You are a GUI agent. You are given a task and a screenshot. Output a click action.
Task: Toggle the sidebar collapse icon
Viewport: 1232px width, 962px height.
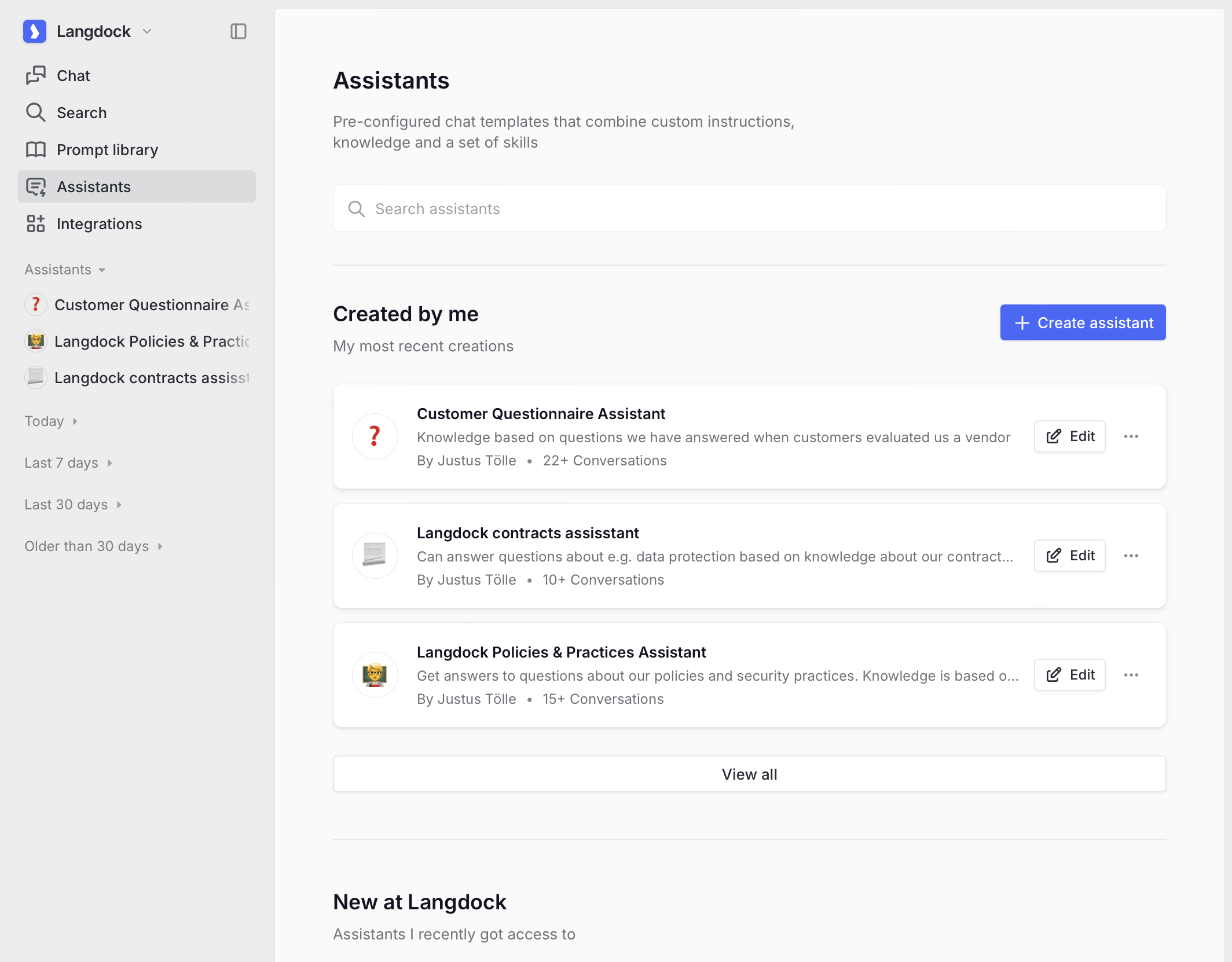click(x=238, y=31)
